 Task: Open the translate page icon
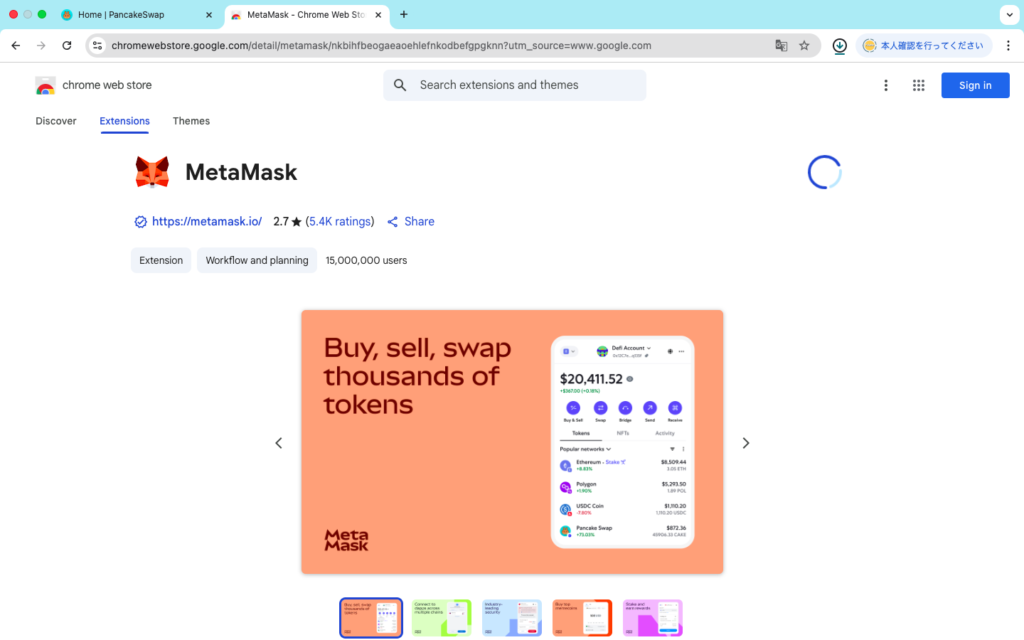pyautogui.click(x=781, y=46)
